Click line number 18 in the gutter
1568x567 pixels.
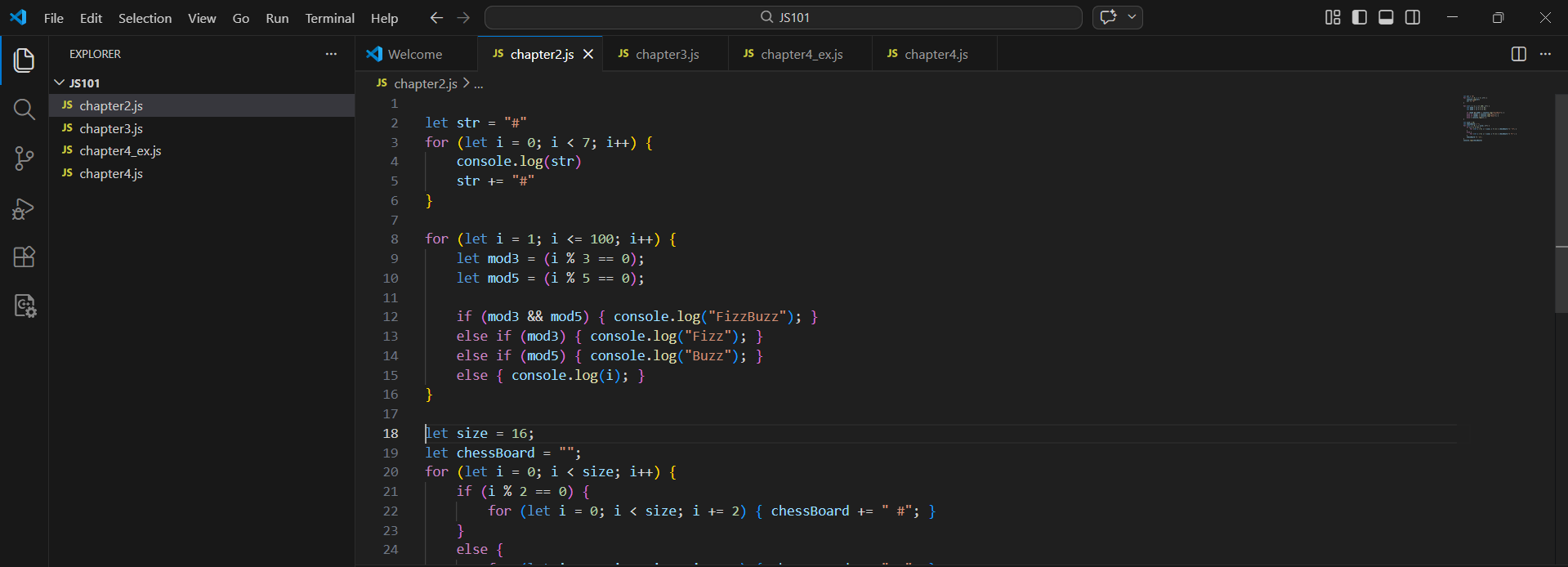pos(391,433)
